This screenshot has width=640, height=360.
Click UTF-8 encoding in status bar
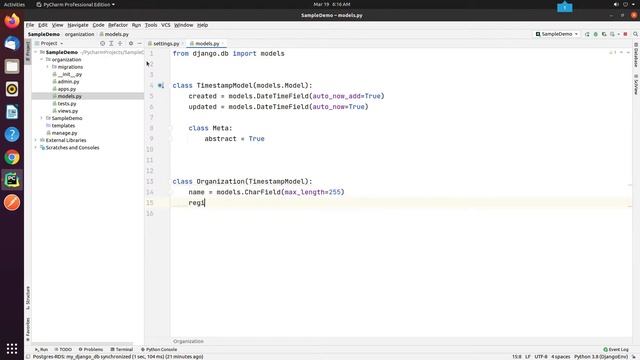tap(541, 357)
